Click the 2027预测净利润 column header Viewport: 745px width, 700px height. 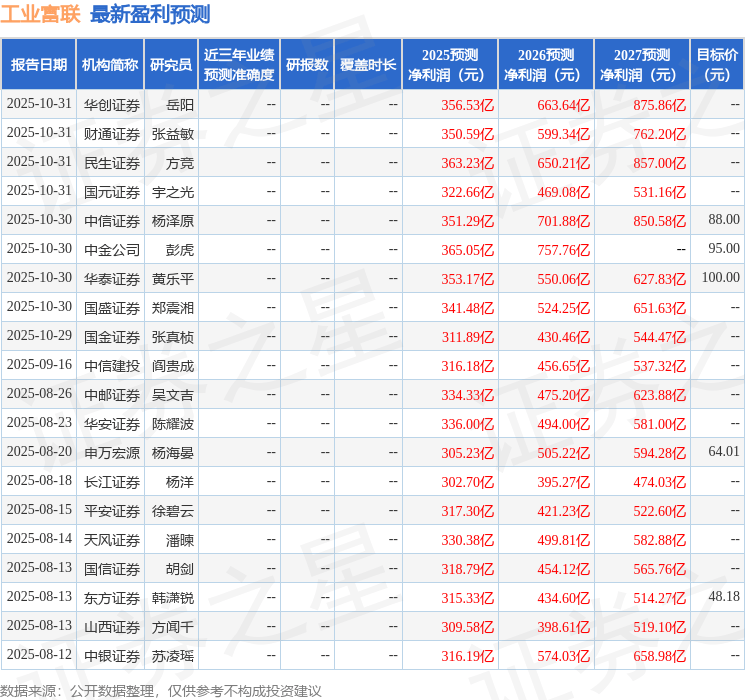coord(642,65)
